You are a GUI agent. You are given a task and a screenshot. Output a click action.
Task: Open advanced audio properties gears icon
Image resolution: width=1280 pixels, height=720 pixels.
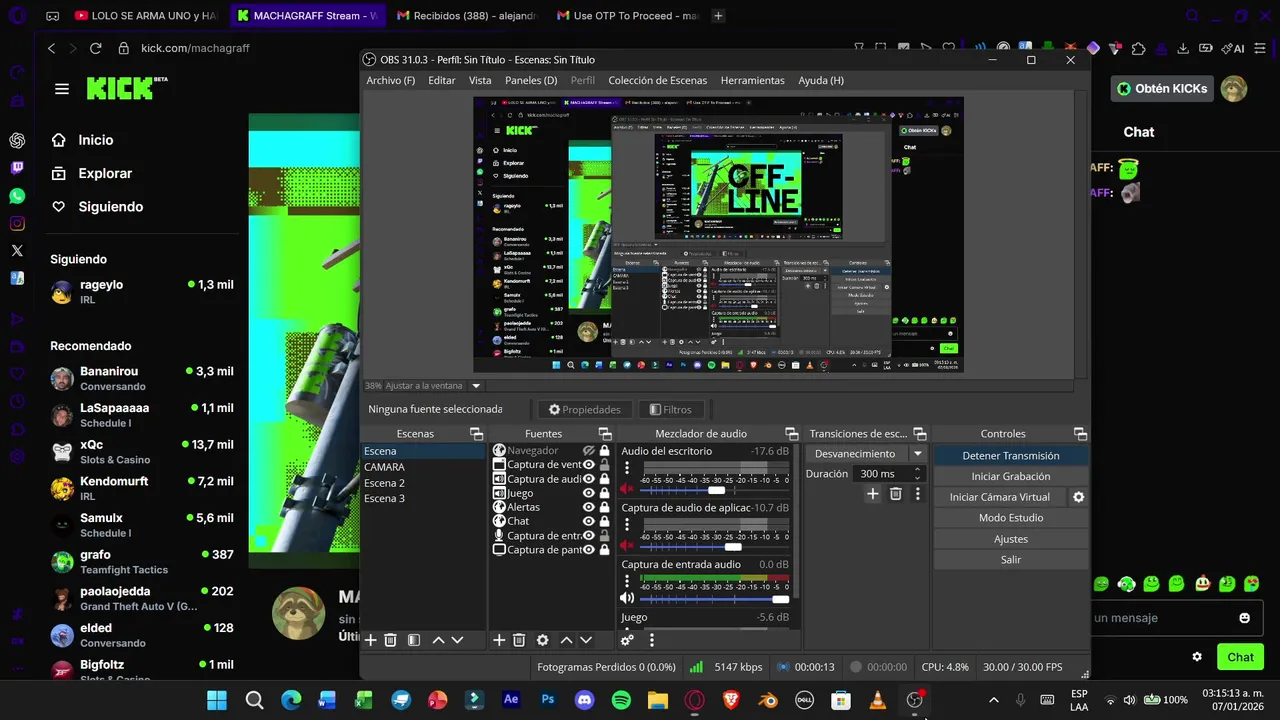pos(628,640)
